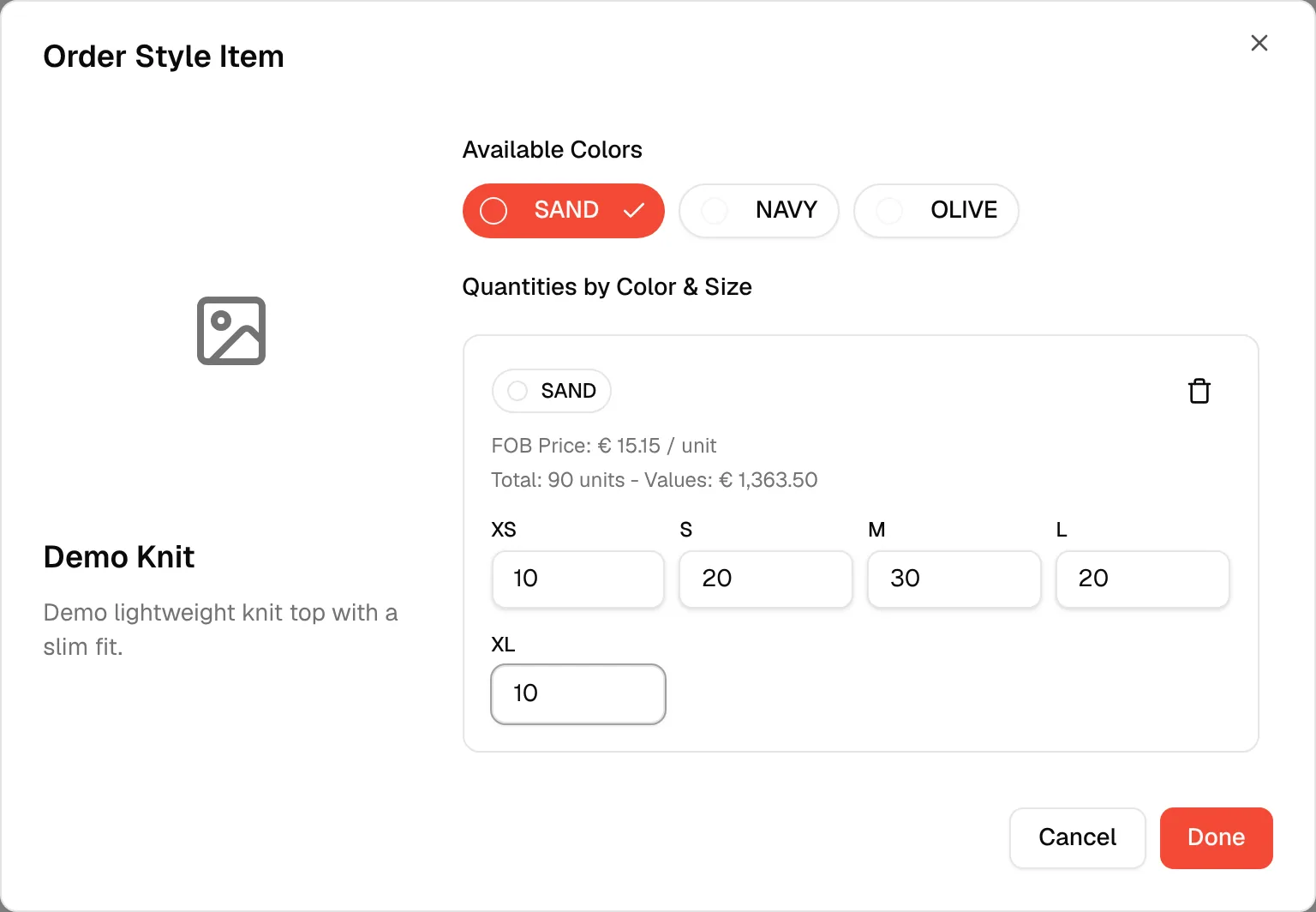The image size is (1316, 912).
Task: Click the Quantities by Color & Size heading
Action: tap(607, 287)
